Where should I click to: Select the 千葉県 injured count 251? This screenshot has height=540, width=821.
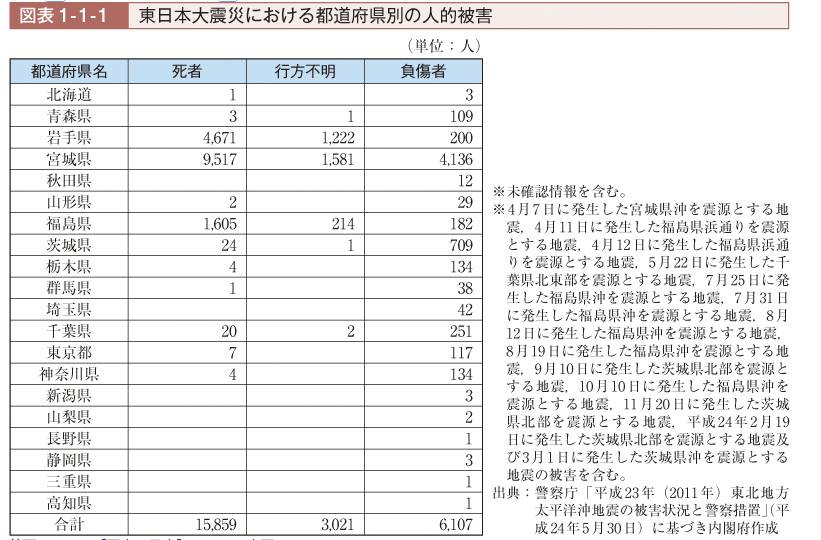[459, 332]
